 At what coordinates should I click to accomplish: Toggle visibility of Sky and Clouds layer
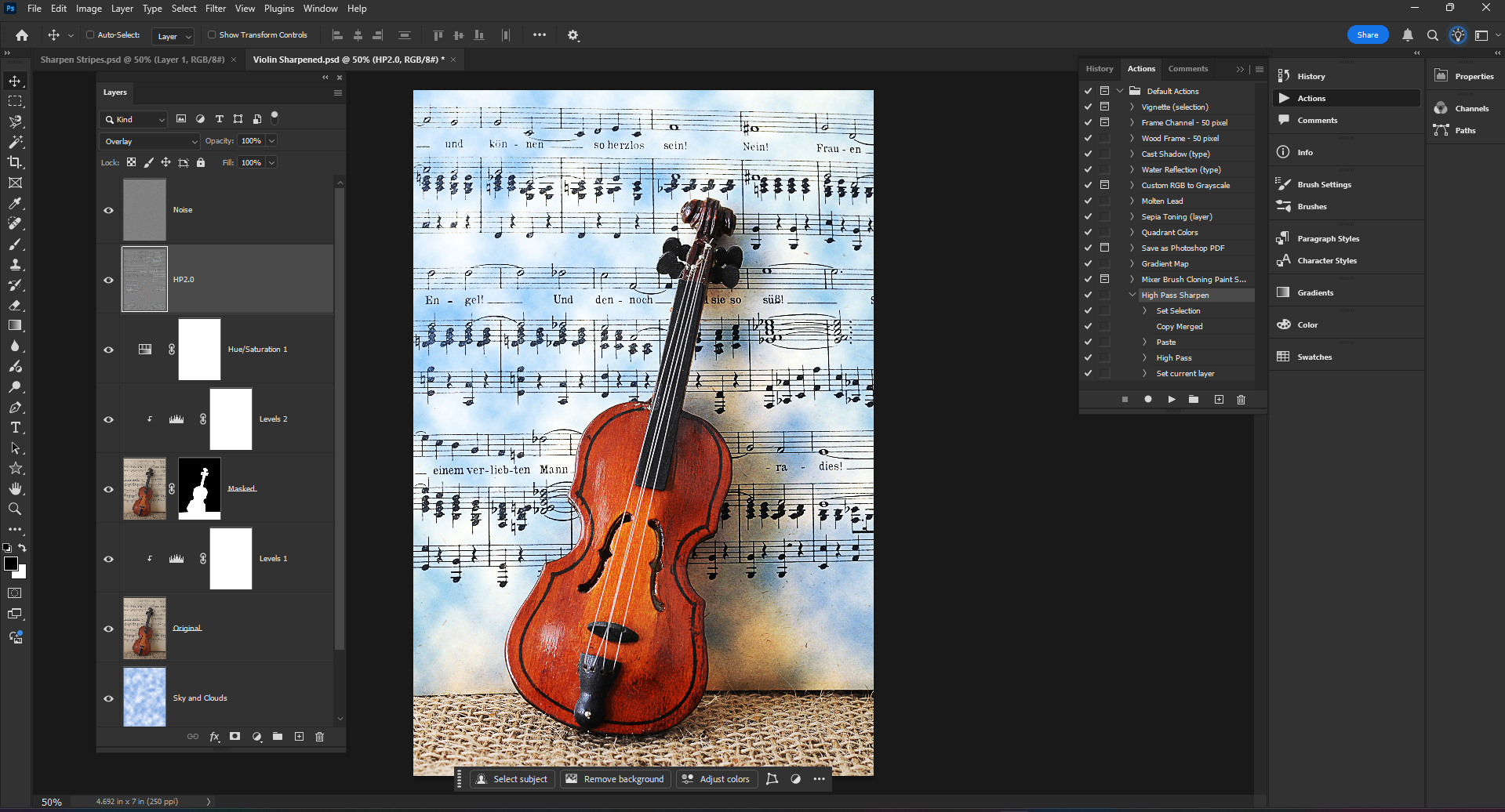(x=109, y=698)
